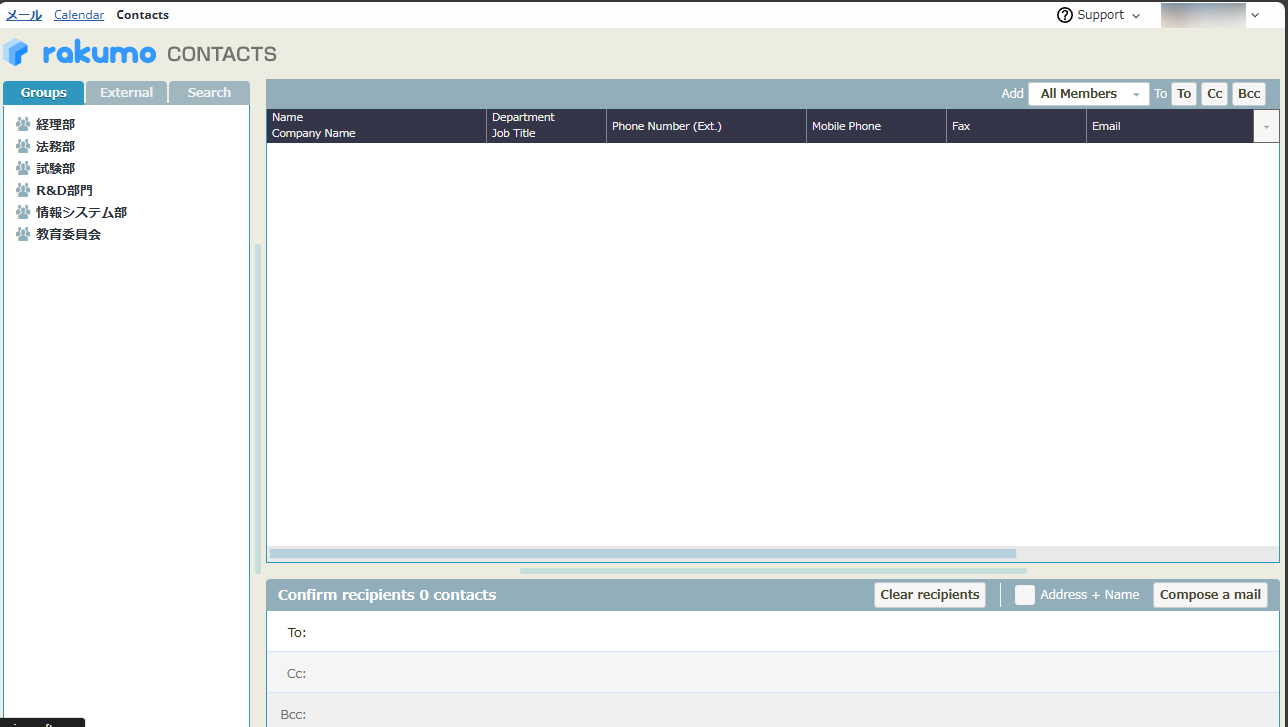Click the Name / Company Name column header

pos(377,126)
